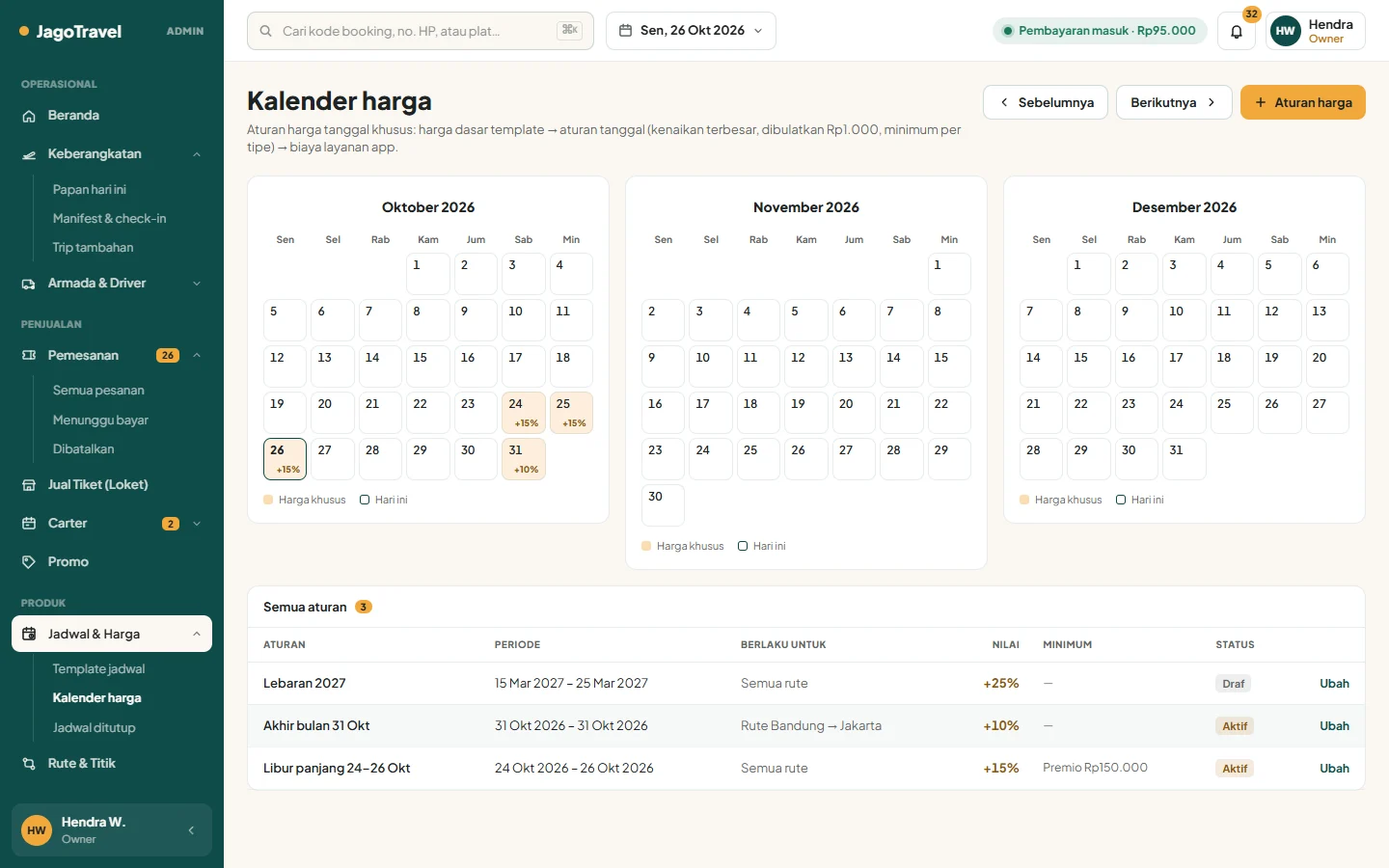The width and height of the screenshot is (1389, 868).
Task: Select 26 October 2026 in calendar
Action: [285, 459]
